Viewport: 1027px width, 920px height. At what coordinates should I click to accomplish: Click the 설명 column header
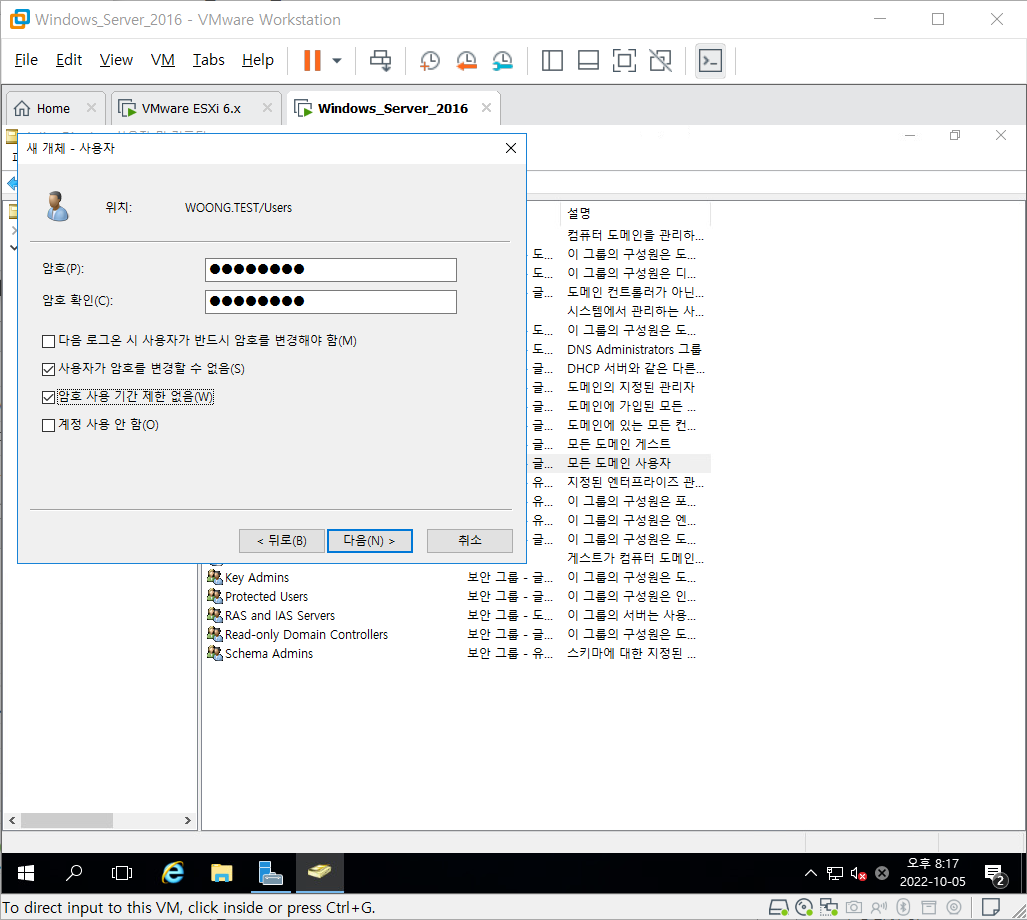[635, 213]
